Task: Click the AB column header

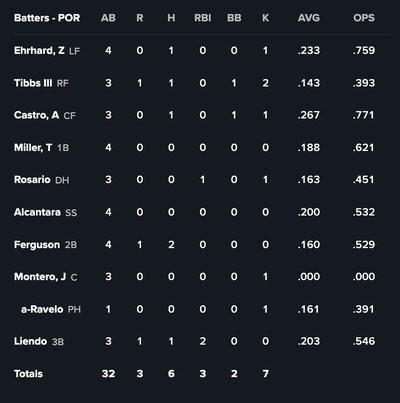Action: [108, 18]
